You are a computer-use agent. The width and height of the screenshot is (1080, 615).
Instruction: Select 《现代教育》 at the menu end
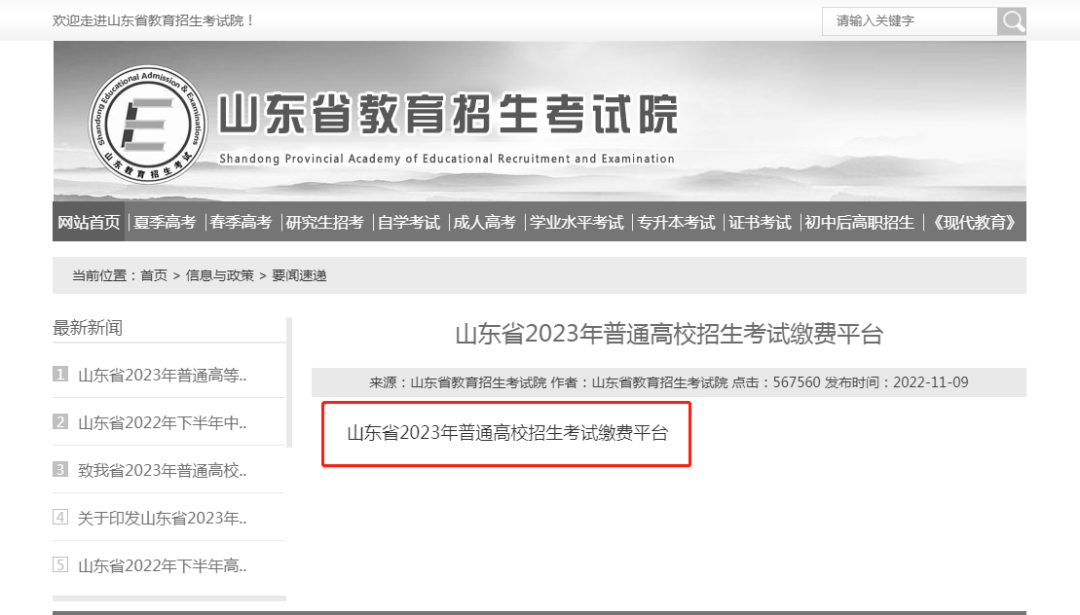[971, 222]
